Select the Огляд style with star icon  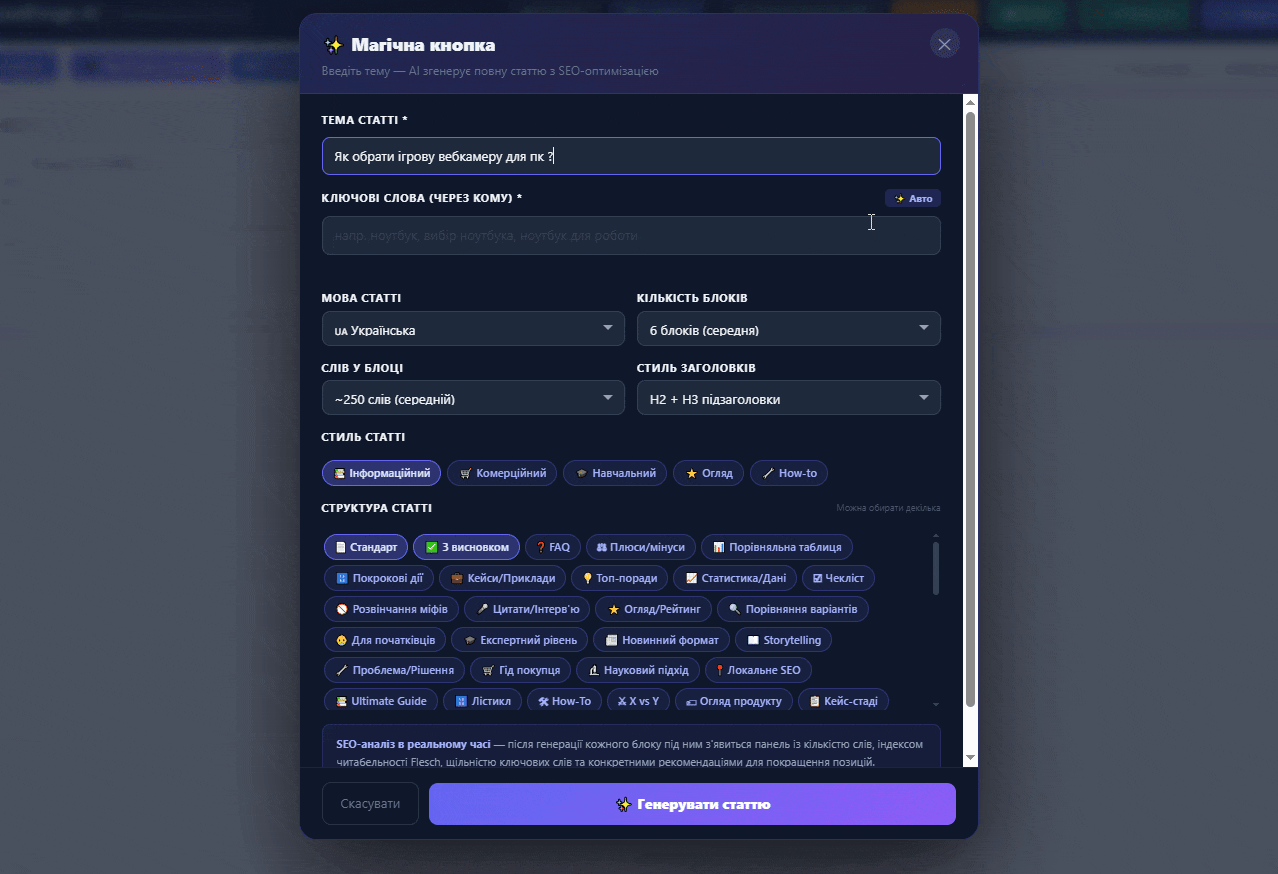click(708, 473)
